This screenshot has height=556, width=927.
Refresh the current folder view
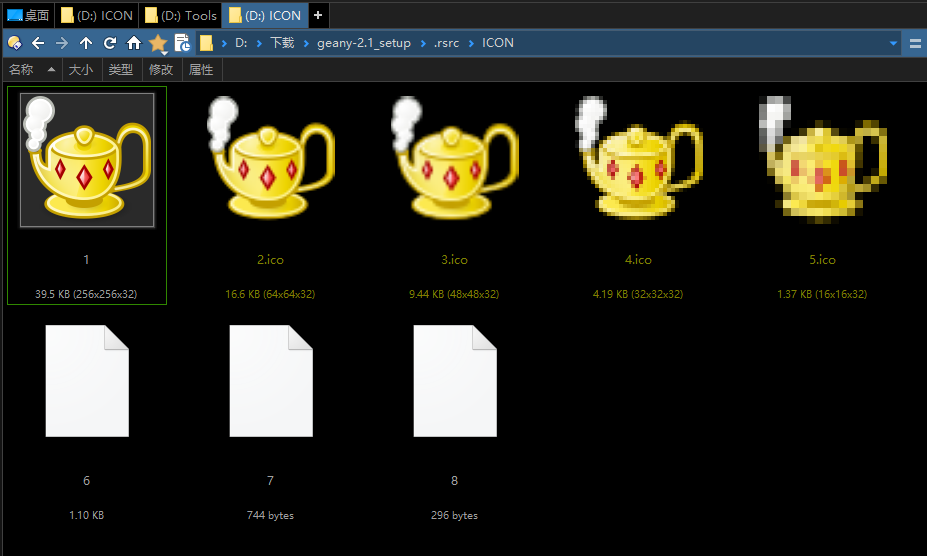(110, 43)
